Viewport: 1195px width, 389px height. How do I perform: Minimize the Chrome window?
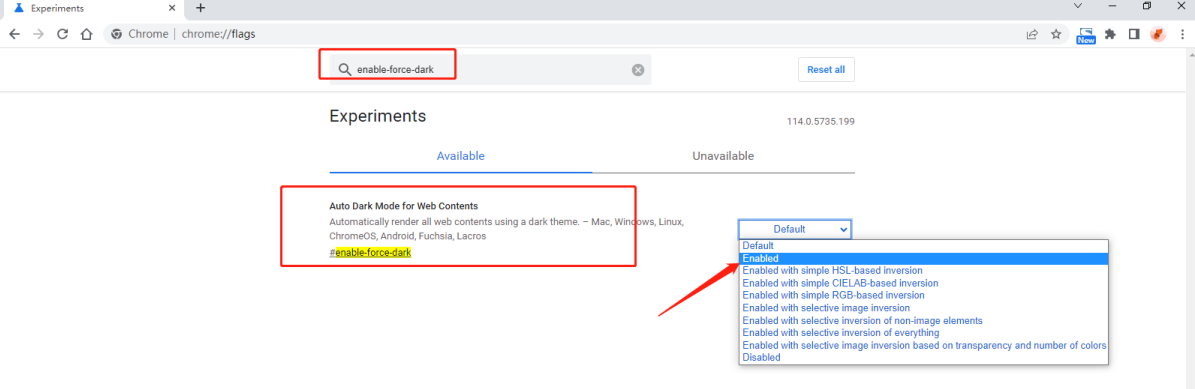(x=1112, y=6)
